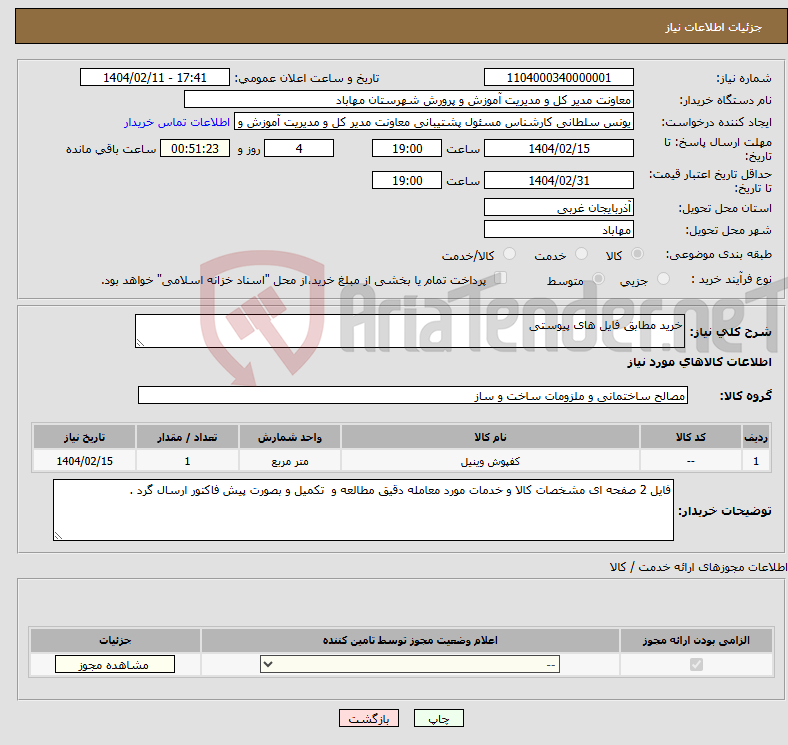Click the متر مربع unit cell

pyautogui.click(x=290, y=461)
